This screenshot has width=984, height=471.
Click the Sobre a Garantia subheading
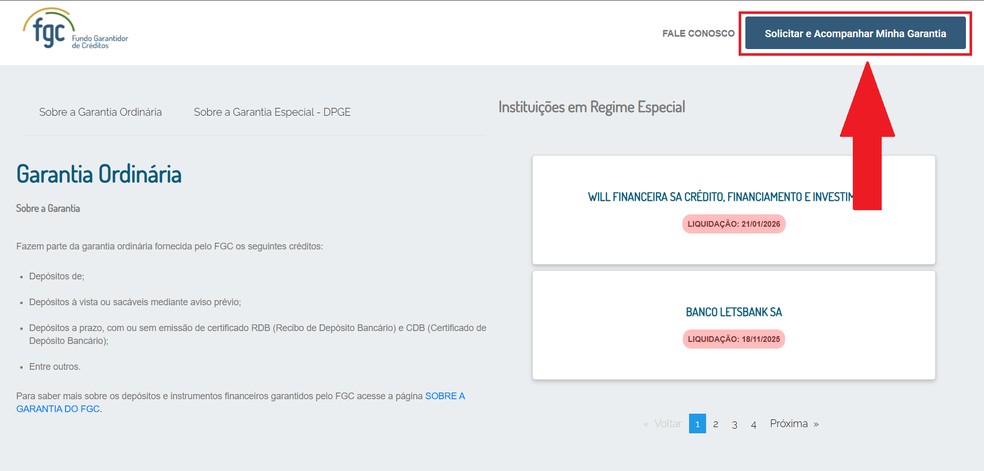click(48, 209)
